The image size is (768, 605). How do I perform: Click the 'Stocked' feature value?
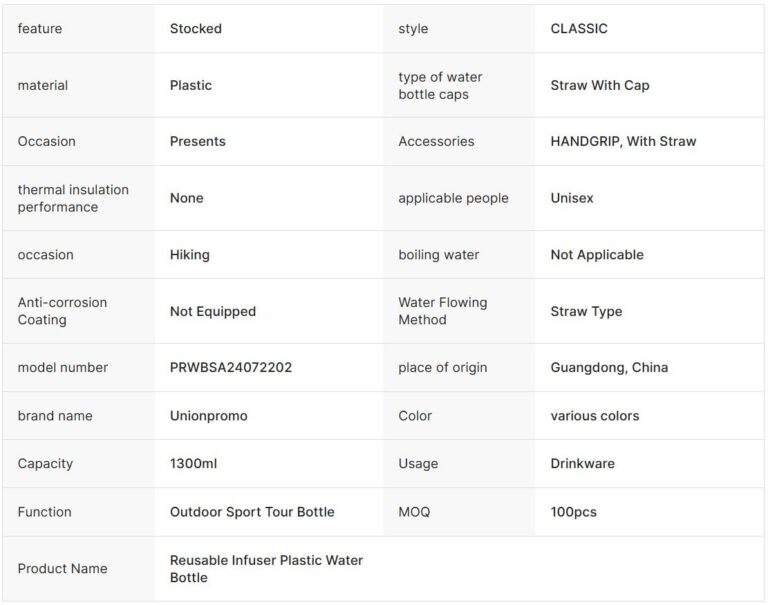coord(196,29)
